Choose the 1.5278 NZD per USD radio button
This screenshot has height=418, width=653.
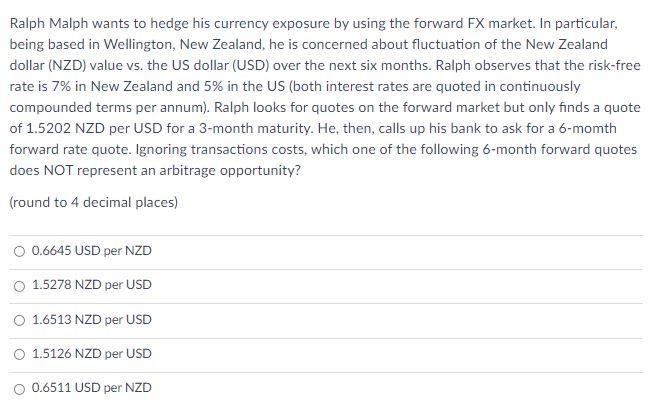point(20,285)
